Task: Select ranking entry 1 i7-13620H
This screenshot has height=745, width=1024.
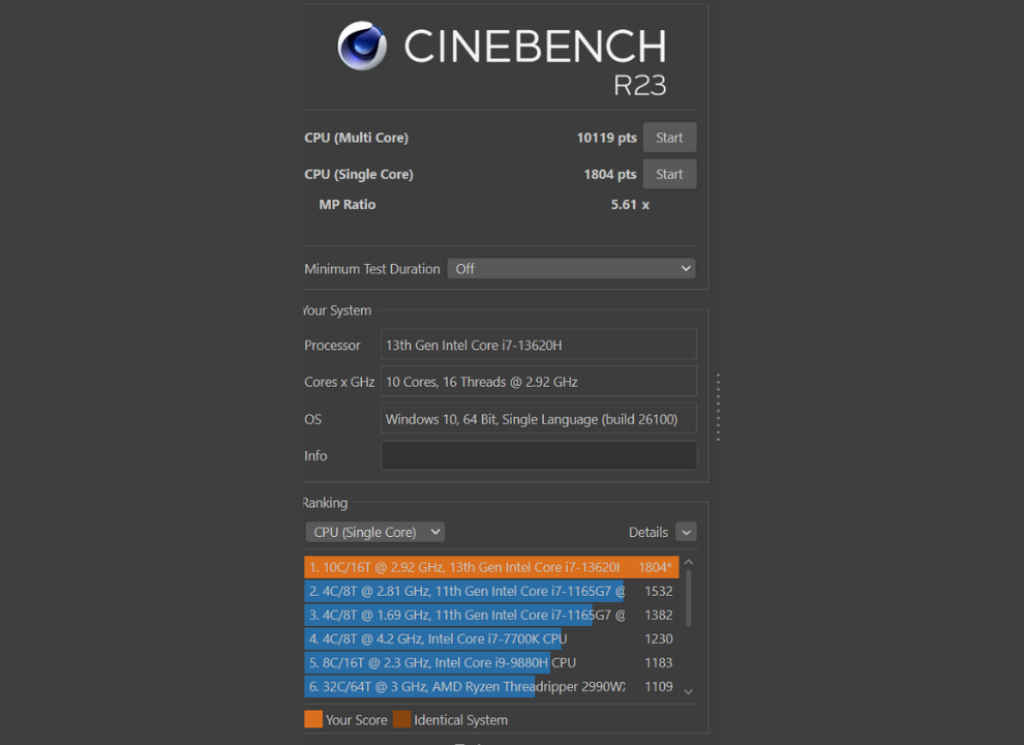Action: pyautogui.click(x=491, y=567)
